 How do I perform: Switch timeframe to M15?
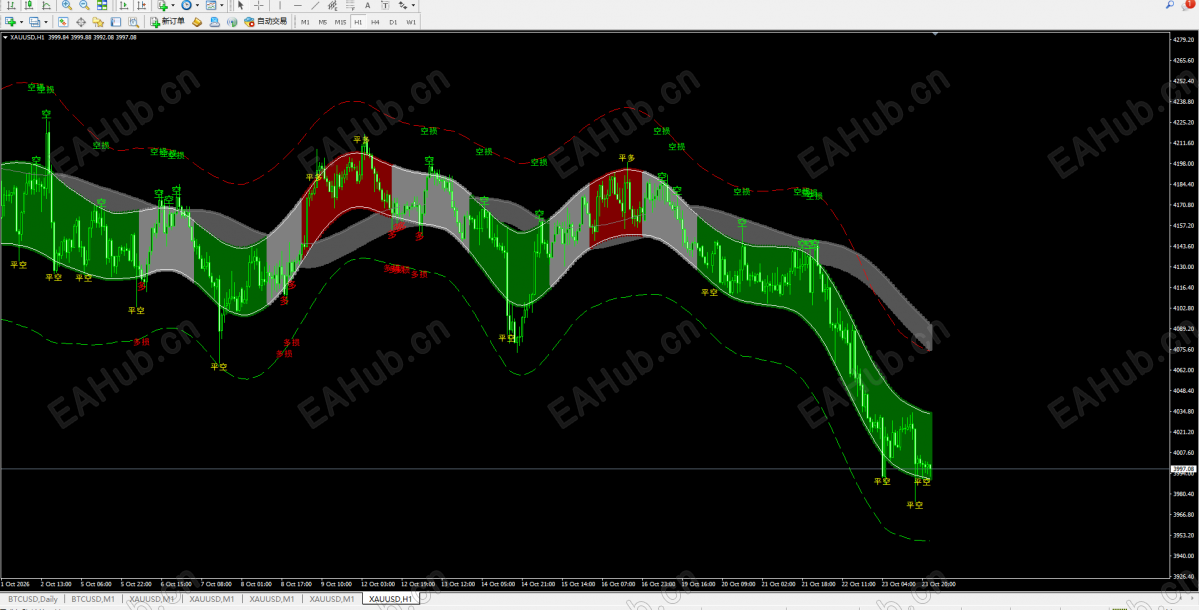[x=340, y=21]
